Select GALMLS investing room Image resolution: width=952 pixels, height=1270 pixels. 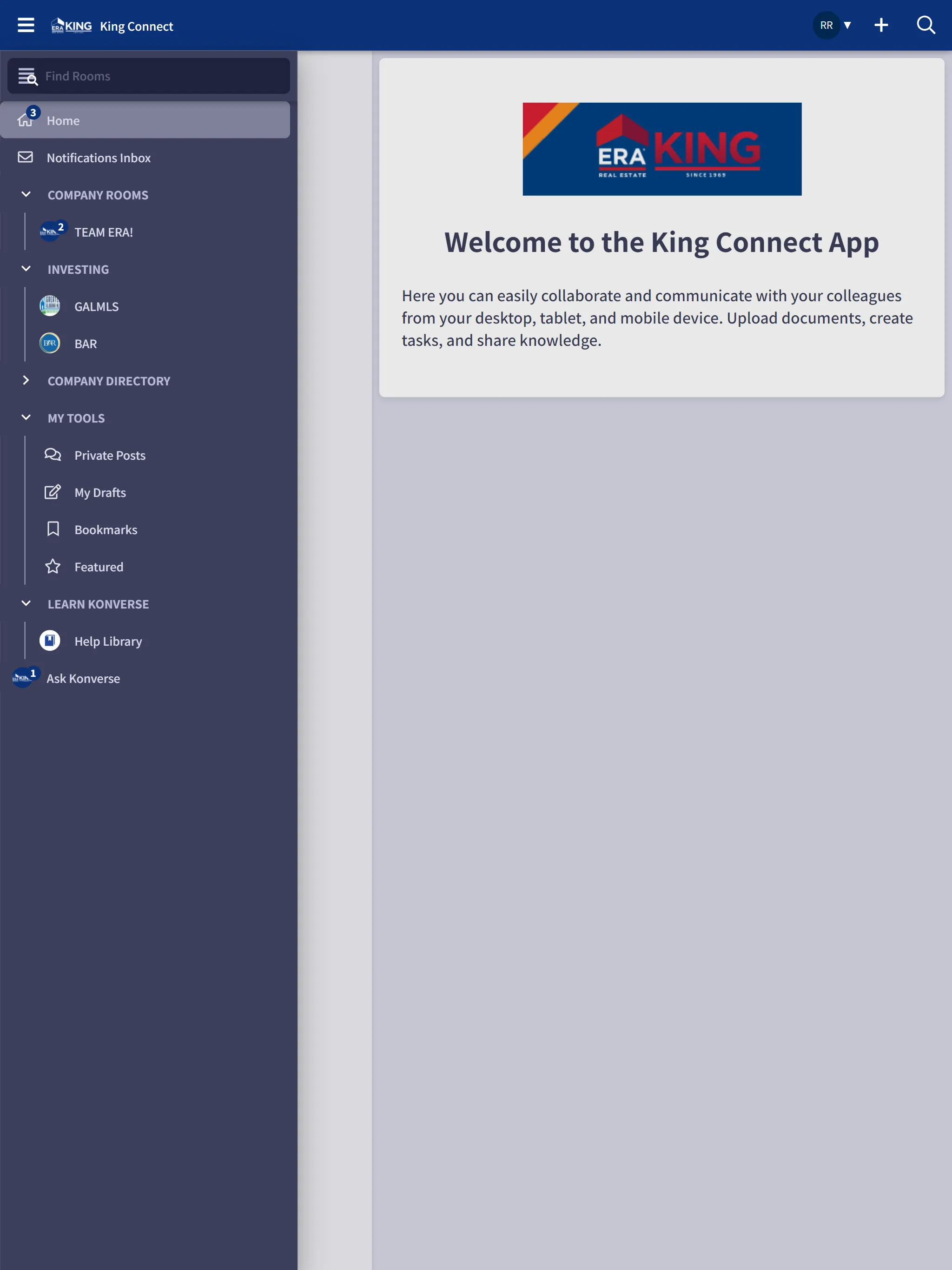pos(97,306)
